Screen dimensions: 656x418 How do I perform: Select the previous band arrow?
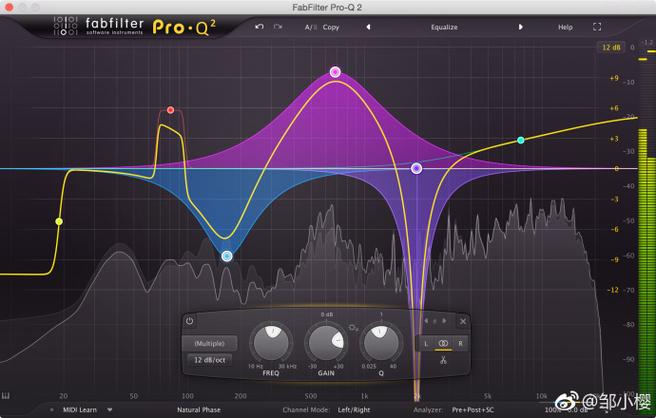[426, 321]
